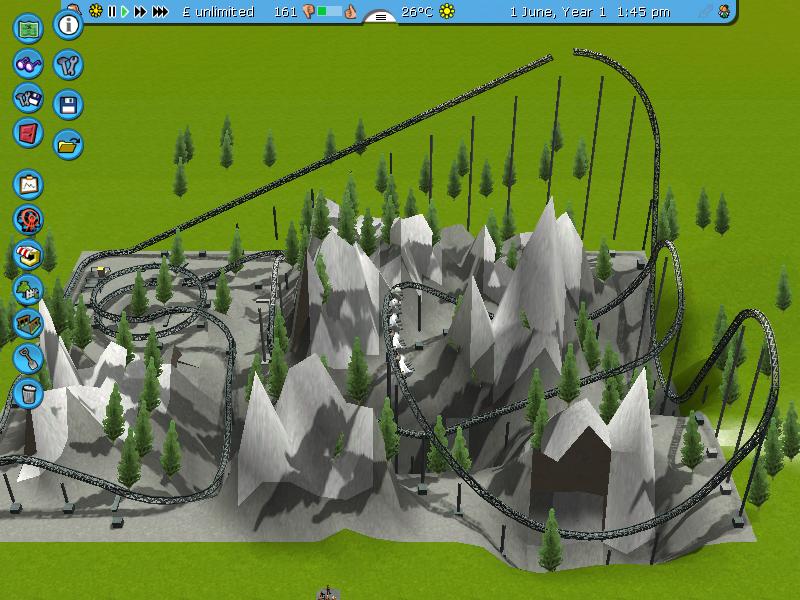Click the '1:45 pm' time display
800x600 pixels.
[643, 12]
